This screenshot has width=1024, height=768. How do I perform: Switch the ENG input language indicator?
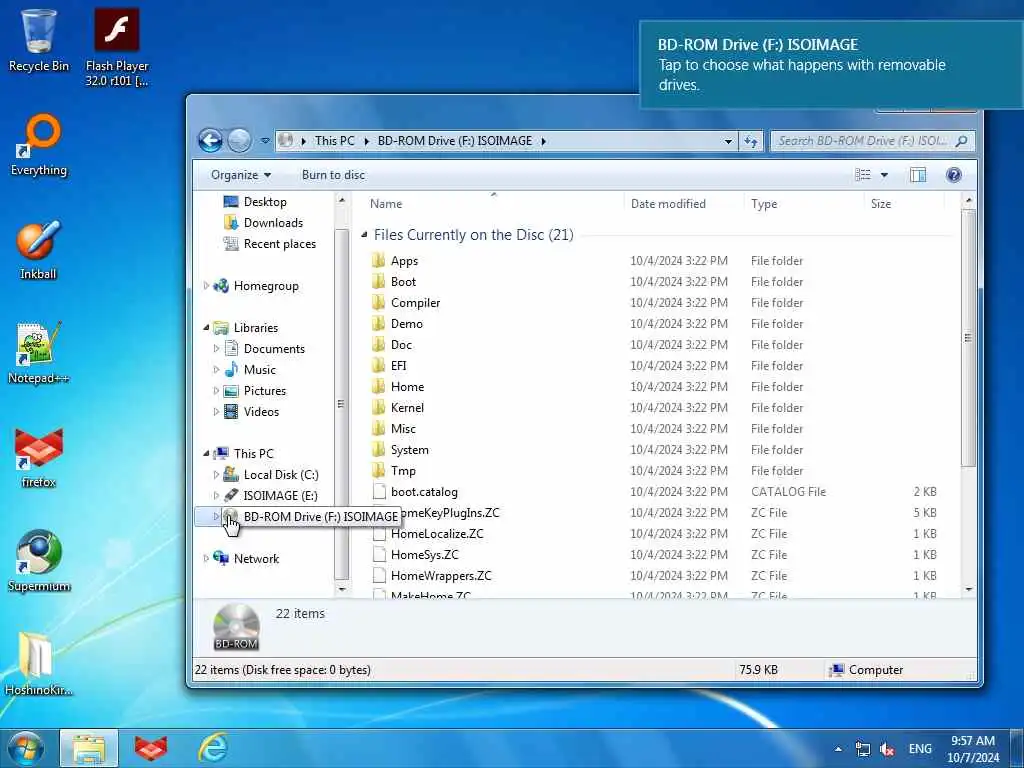(920, 749)
